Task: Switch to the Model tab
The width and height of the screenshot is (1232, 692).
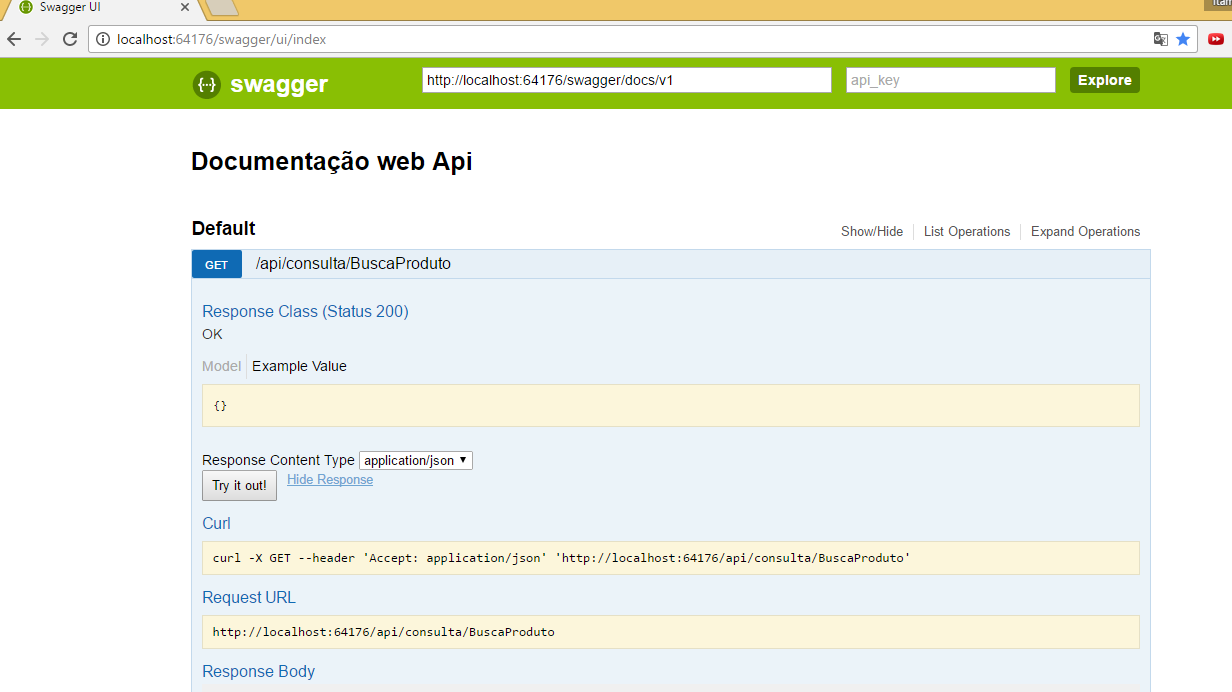Action: click(221, 366)
